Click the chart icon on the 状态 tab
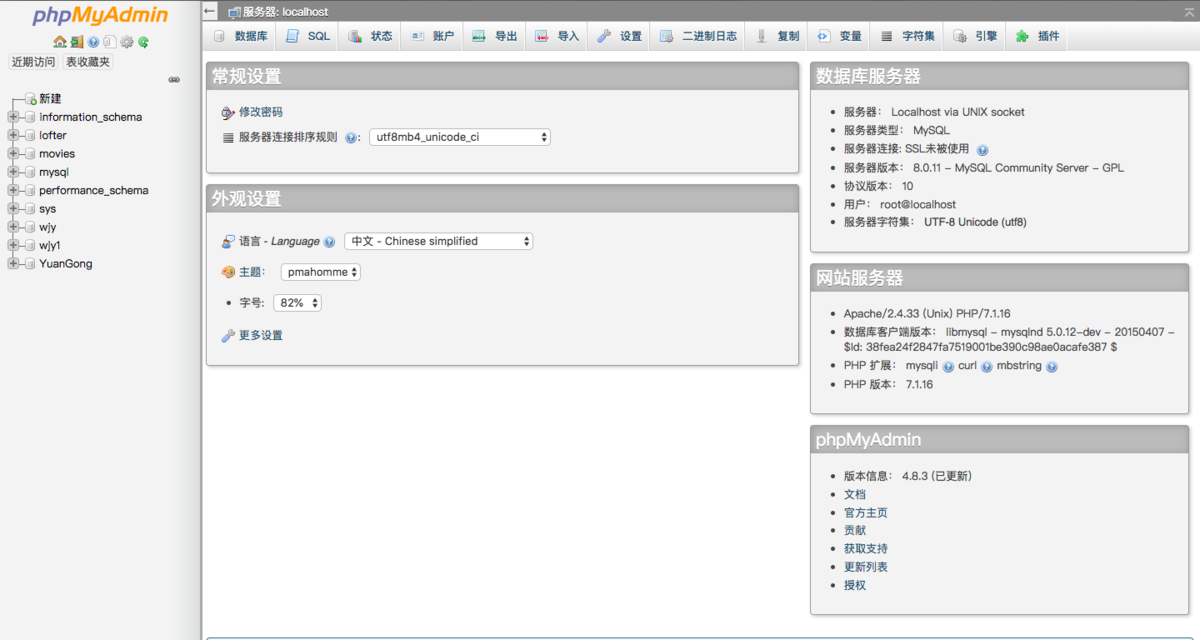1200x640 pixels. [355, 36]
